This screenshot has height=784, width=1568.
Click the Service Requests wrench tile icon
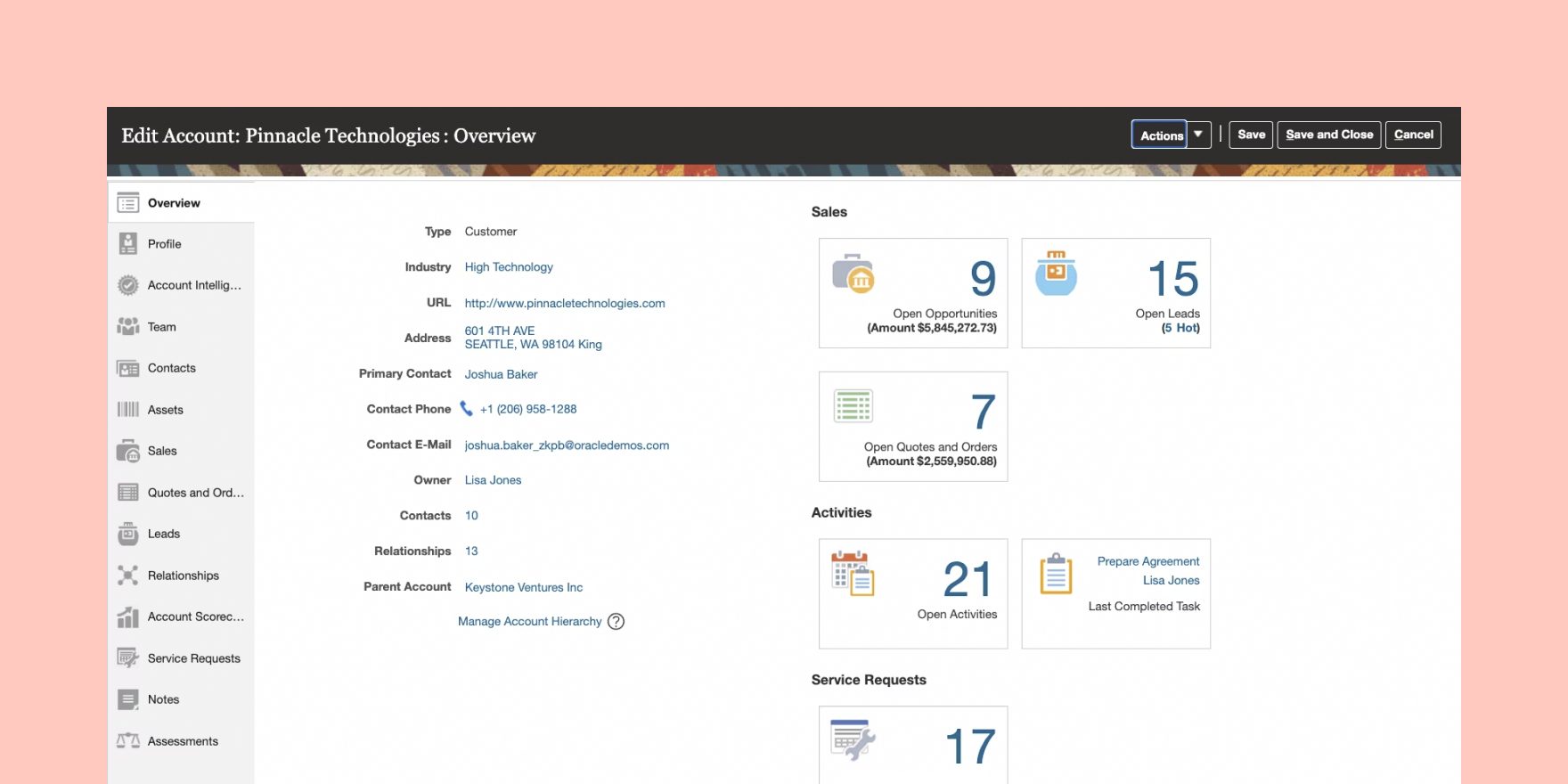click(x=853, y=739)
